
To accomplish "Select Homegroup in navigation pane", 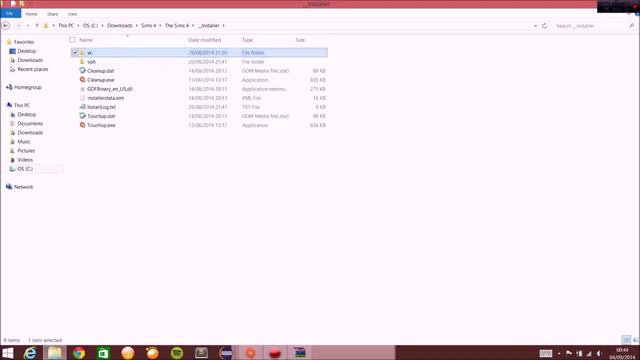I will pyautogui.click(x=28, y=87).
